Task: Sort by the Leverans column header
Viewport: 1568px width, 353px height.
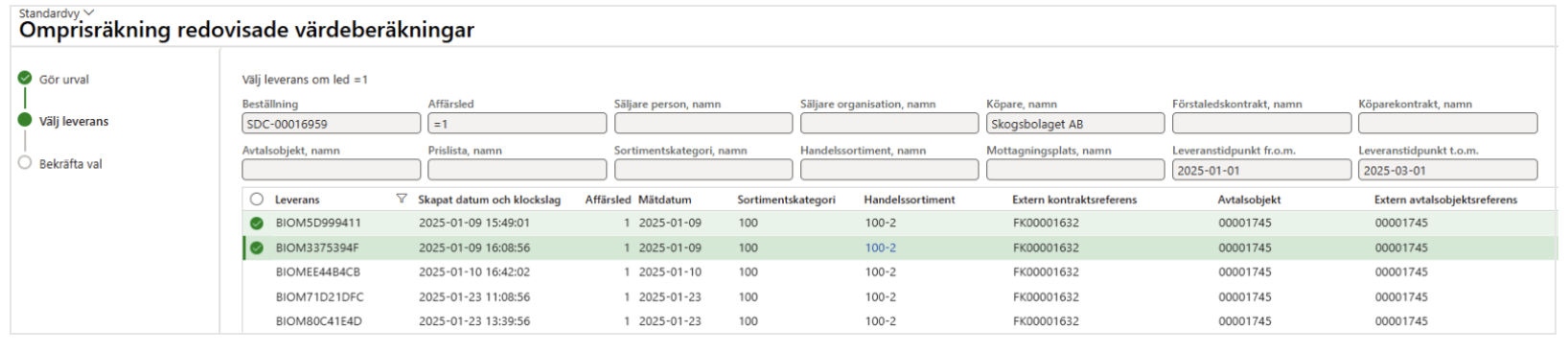Action: pyautogui.click(x=297, y=200)
